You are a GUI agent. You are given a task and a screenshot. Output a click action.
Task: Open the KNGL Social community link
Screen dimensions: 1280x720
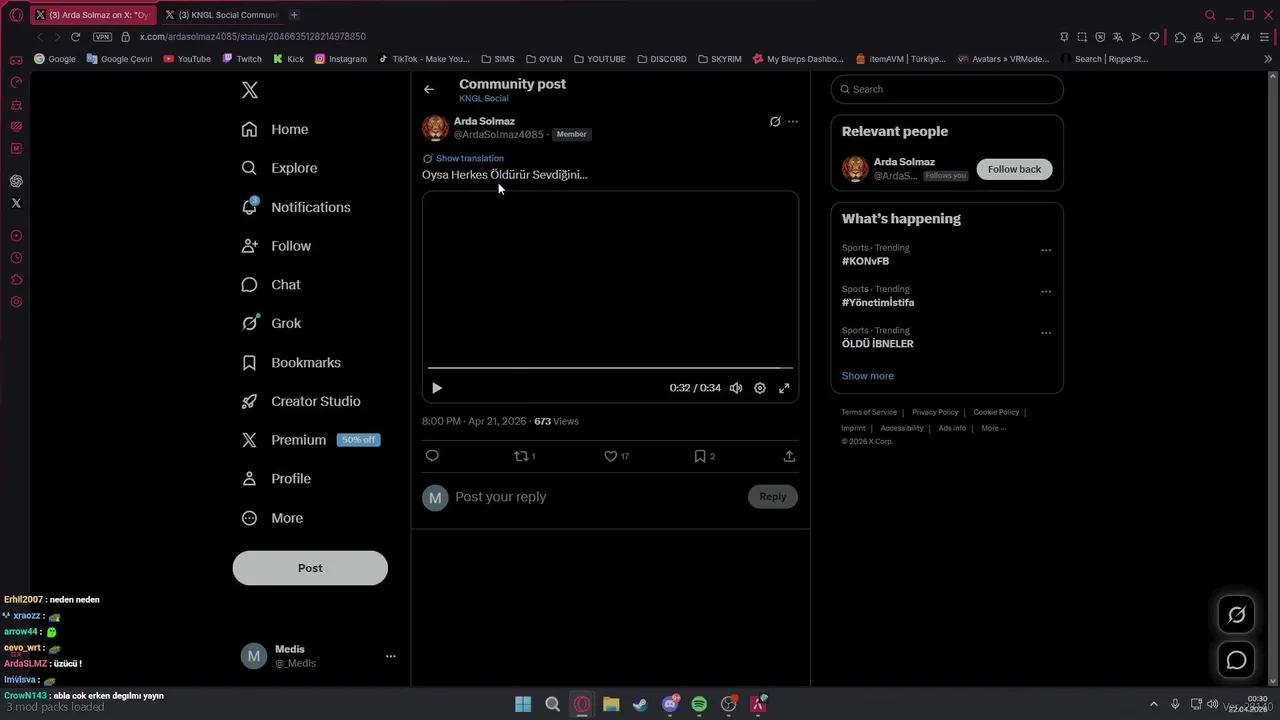tap(484, 99)
